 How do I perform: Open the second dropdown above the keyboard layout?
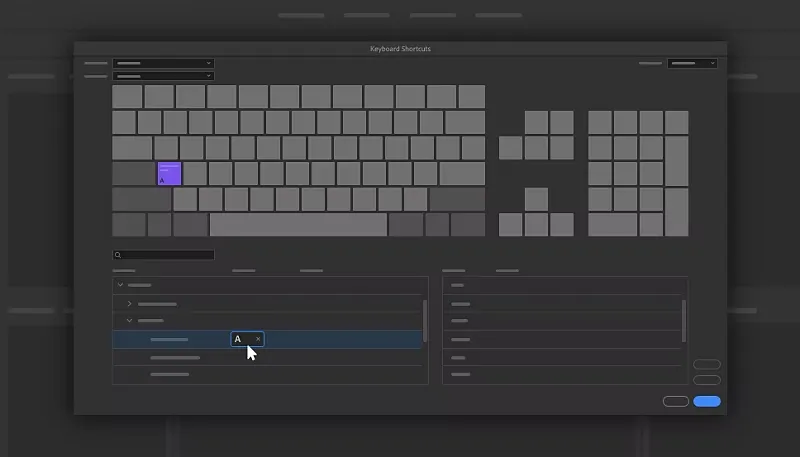click(163, 76)
